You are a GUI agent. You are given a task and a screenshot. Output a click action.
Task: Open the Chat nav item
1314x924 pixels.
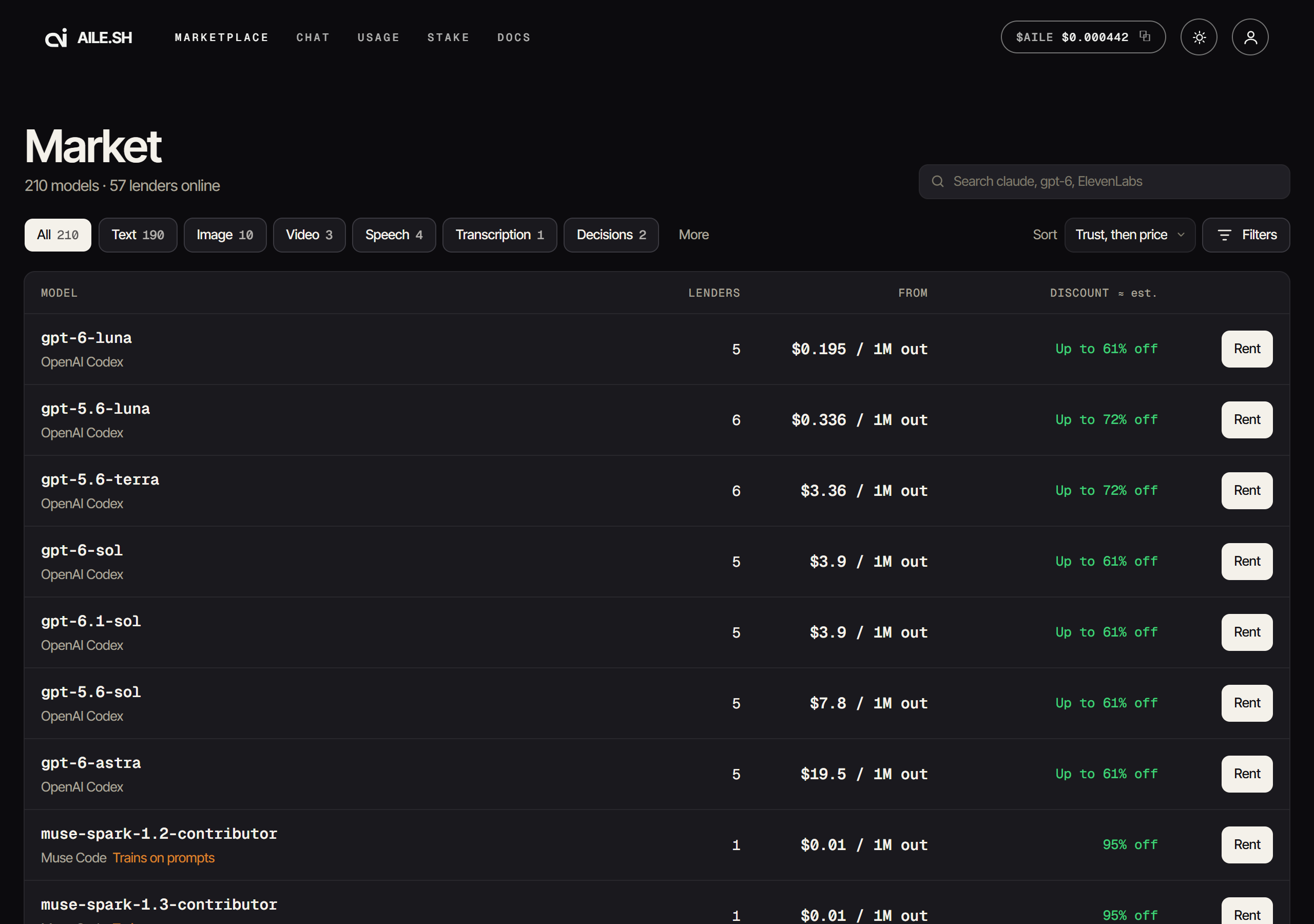click(x=313, y=37)
